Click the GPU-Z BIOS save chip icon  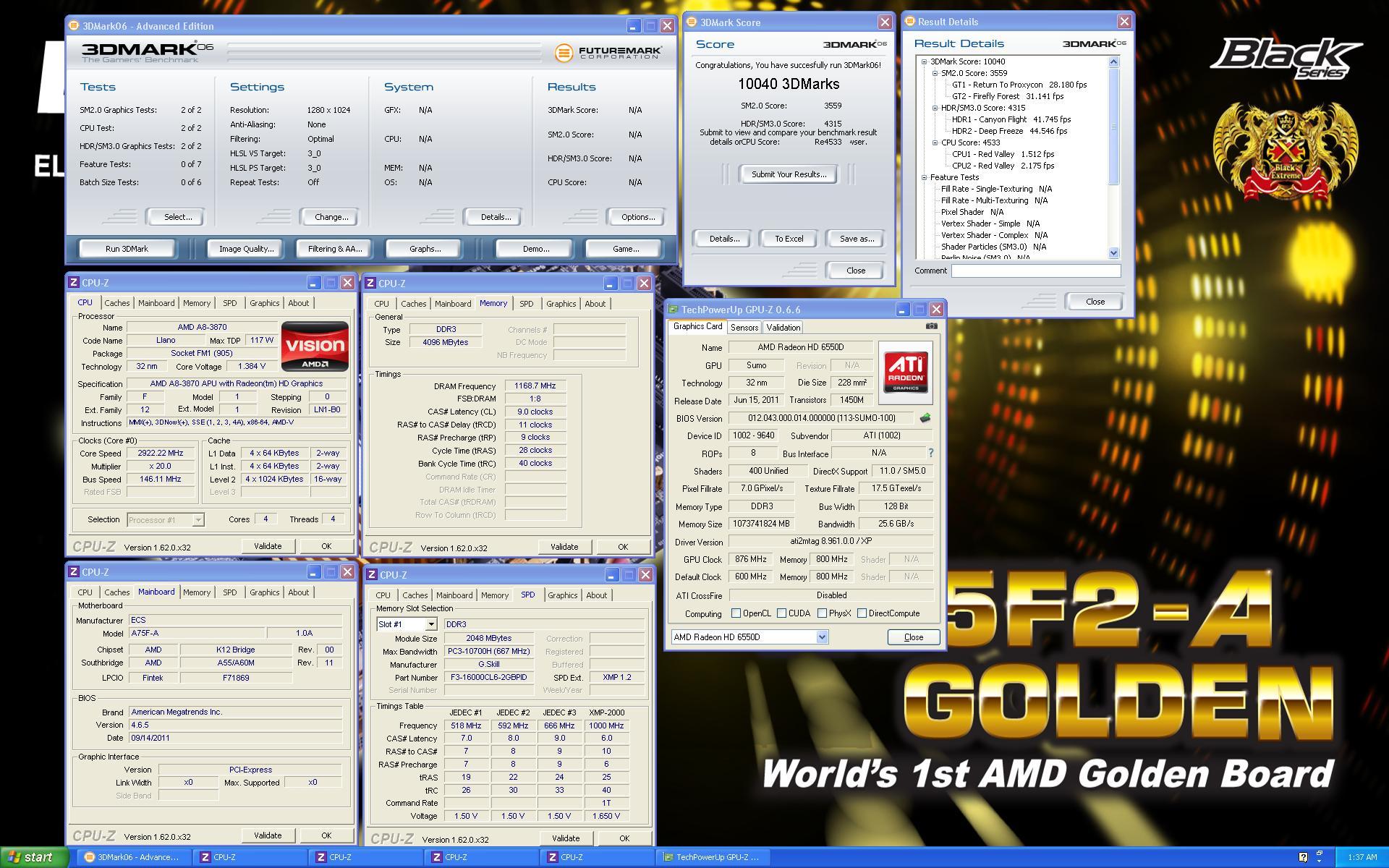coord(925,418)
